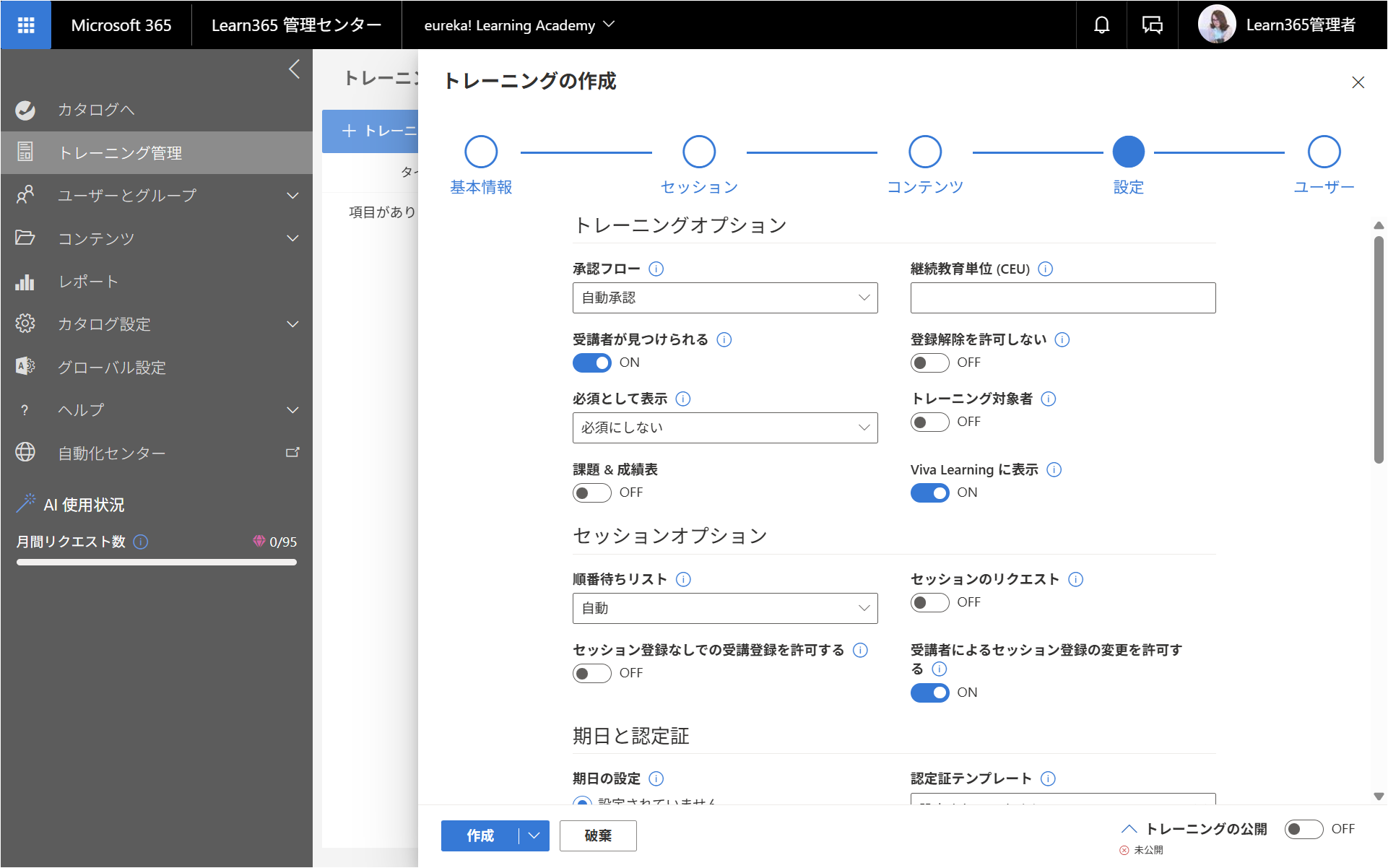This screenshot has height=868, width=1388.
Task: Click the 継続教育単位 (CEU) input field
Action: 1063,298
